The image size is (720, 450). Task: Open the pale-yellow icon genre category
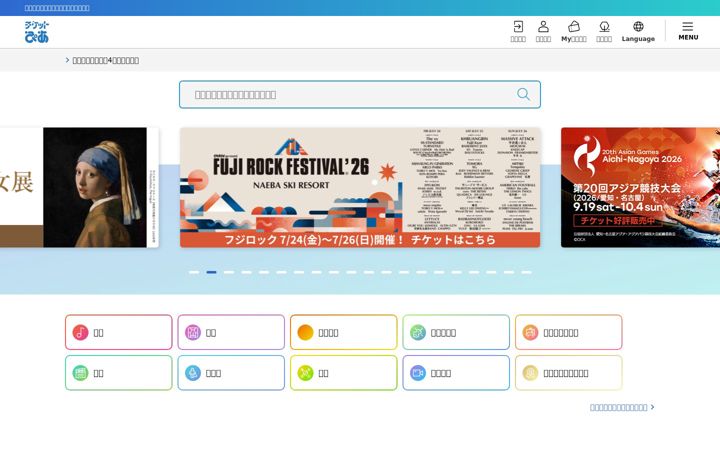tap(568, 372)
